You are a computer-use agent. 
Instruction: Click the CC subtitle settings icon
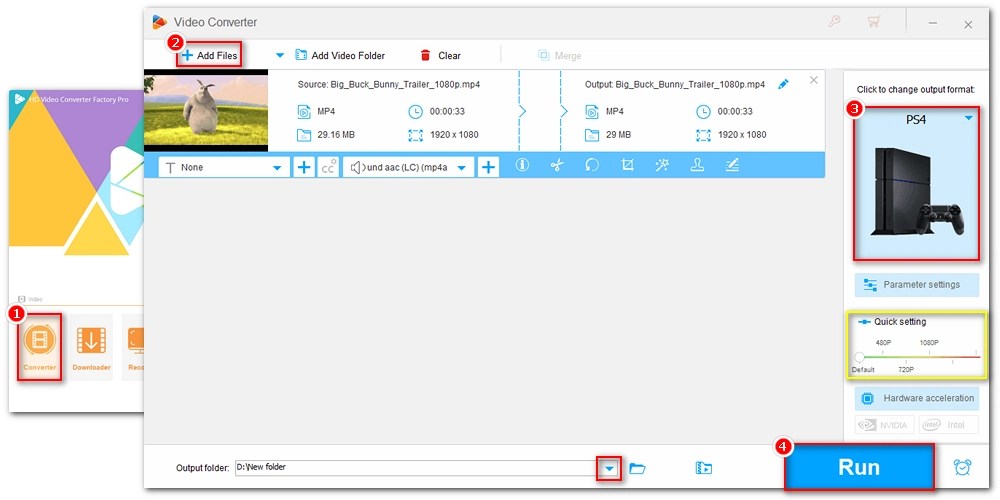click(328, 167)
